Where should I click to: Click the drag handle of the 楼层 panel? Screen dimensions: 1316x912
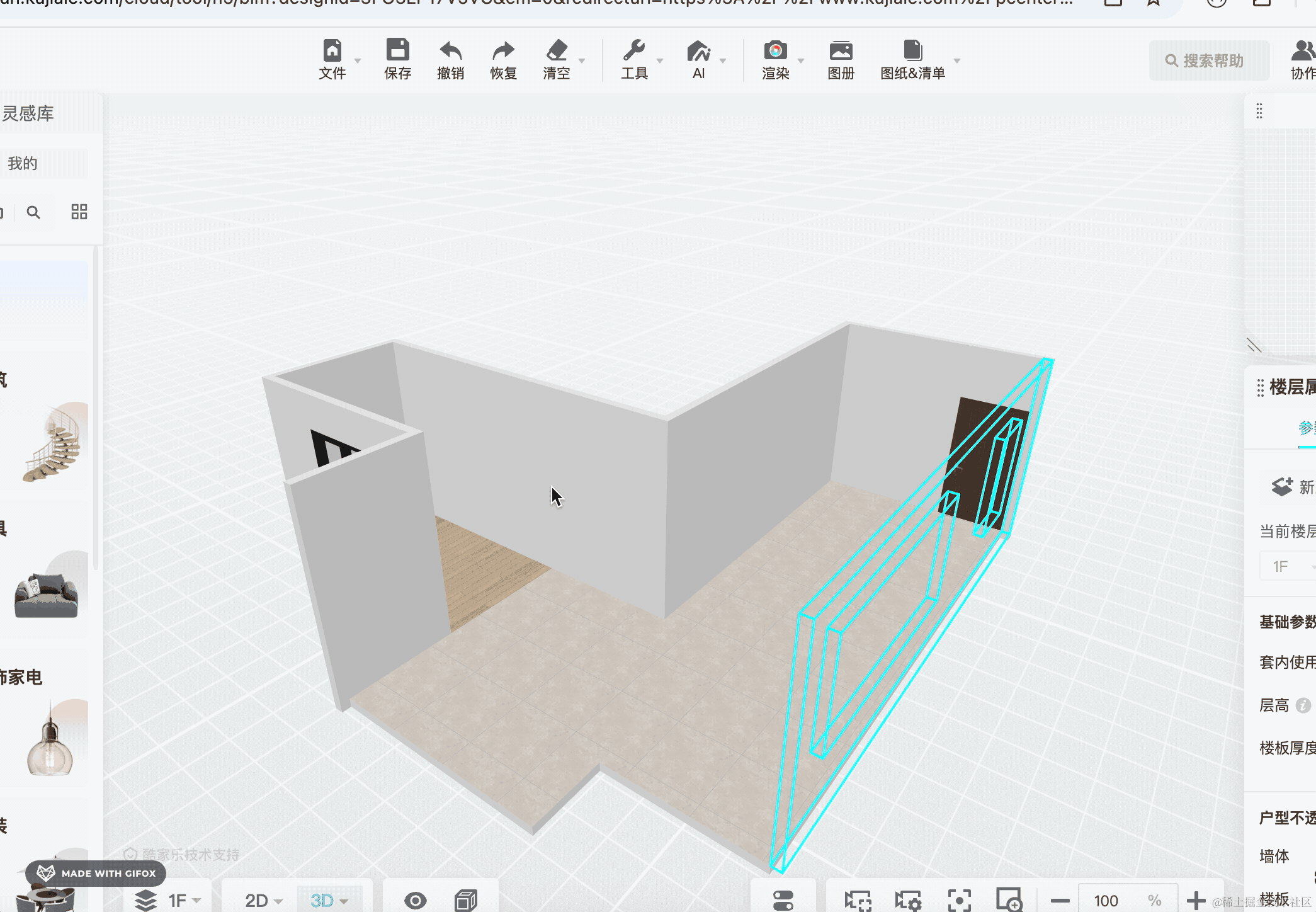tap(1260, 387)
